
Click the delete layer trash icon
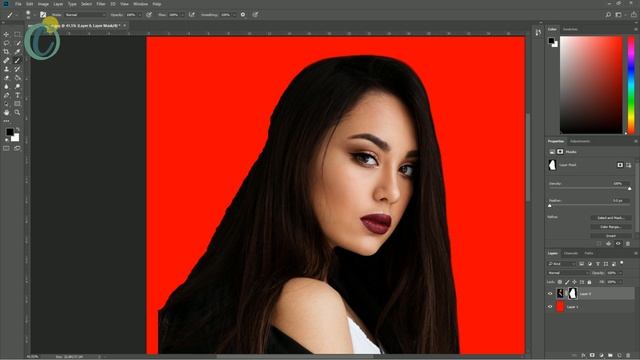coord(628,356)
